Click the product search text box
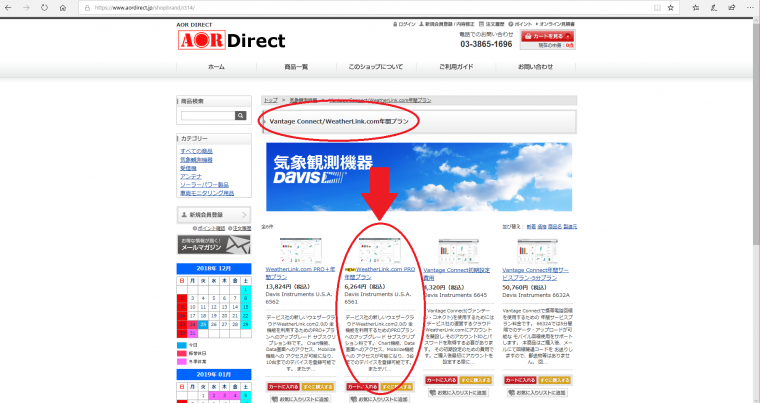Viewport: 760px width, 403px height. (208, 115)
